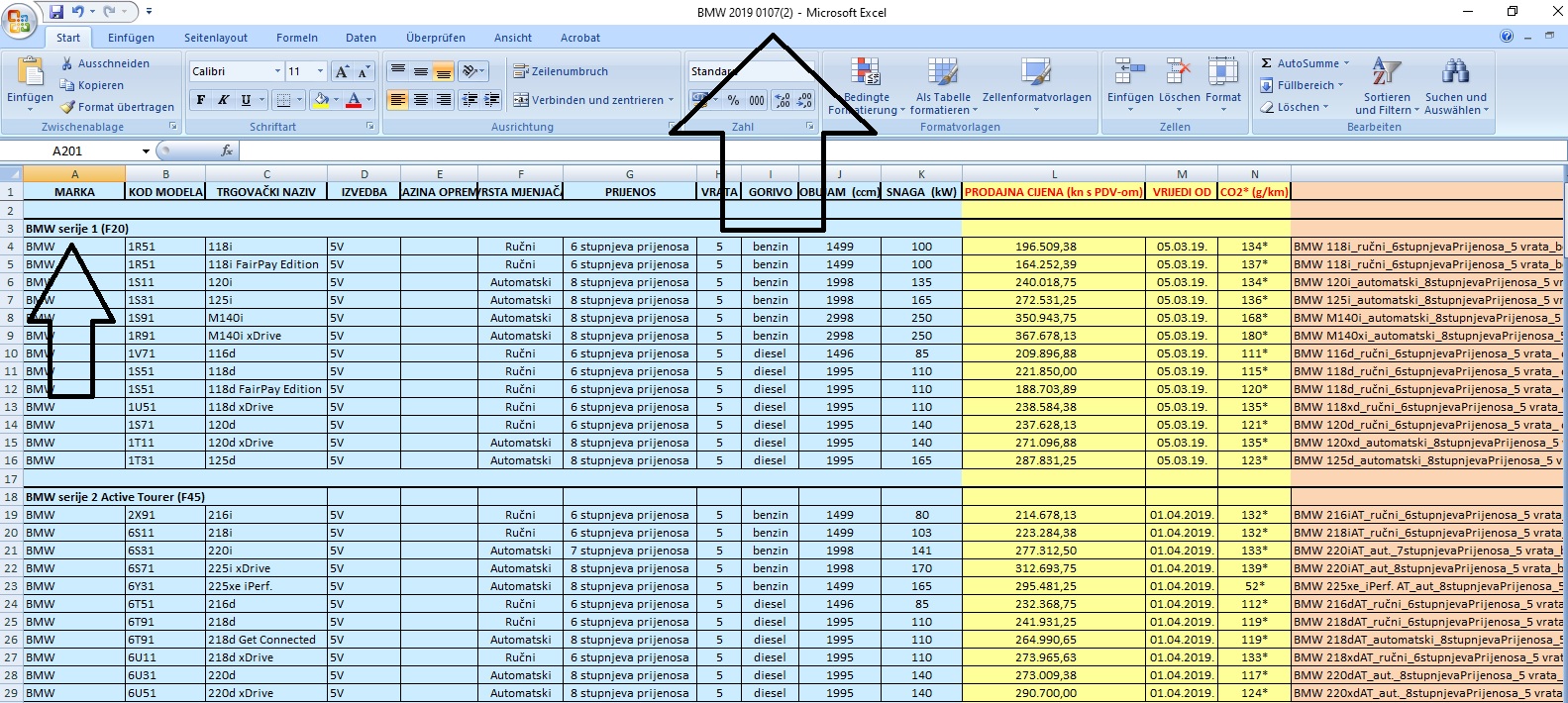
Task: Apply percent number format
Action: 733,100
